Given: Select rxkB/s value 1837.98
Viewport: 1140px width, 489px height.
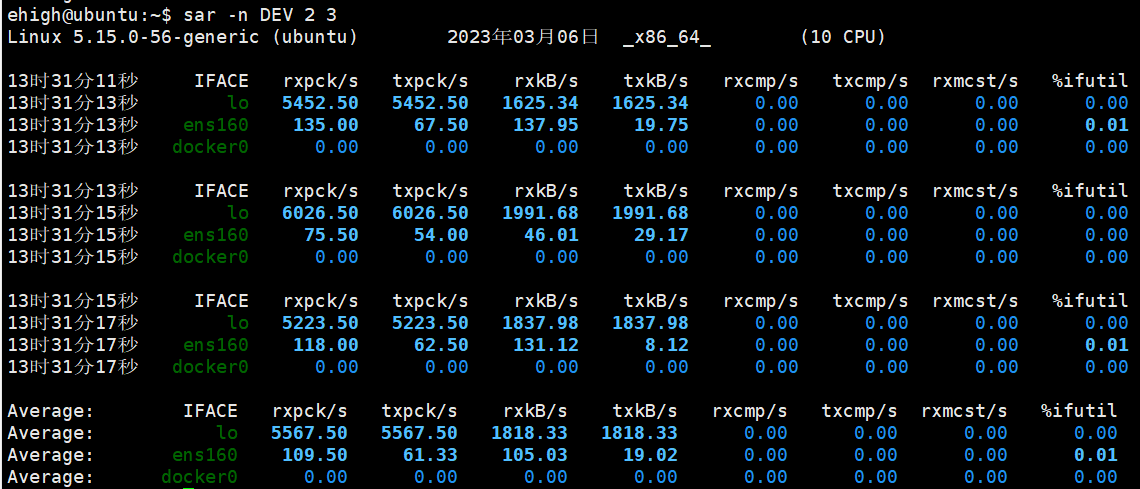Looking at the screenshot, I should coord(540,323).
